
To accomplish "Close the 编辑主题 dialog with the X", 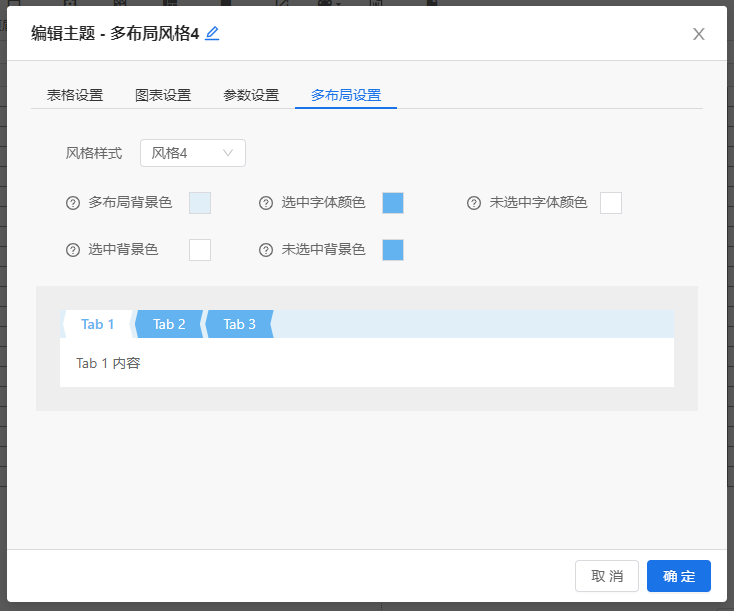I will point(698,34).
